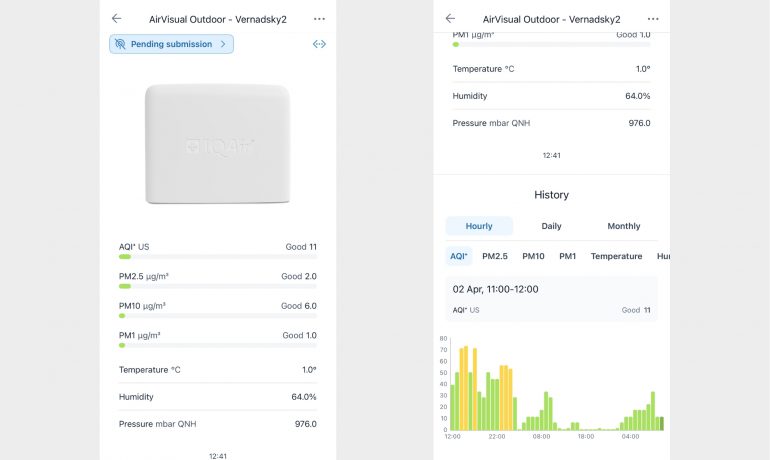The width and height of the screenshot is (770, 460).
Task: Switch history to Monthly view
Action: click(x=623, y=226)
